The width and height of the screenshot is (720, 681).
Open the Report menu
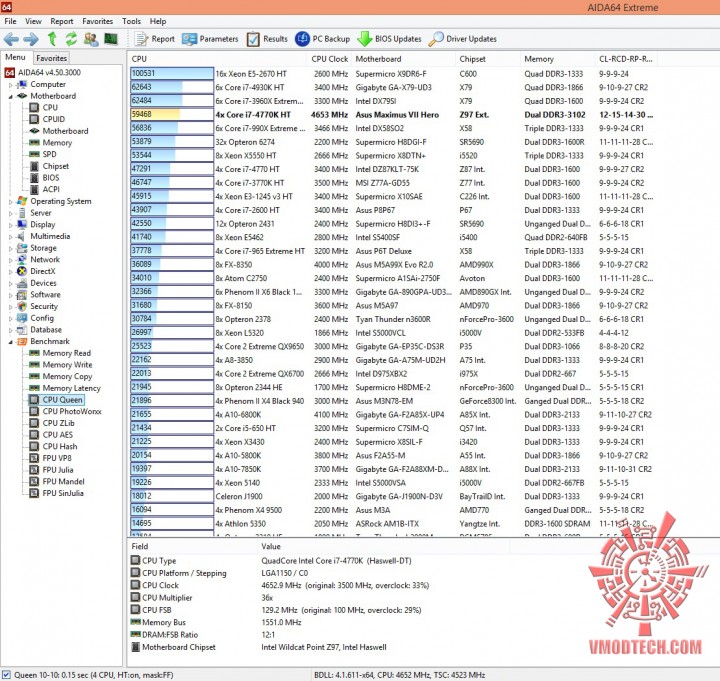62,21
